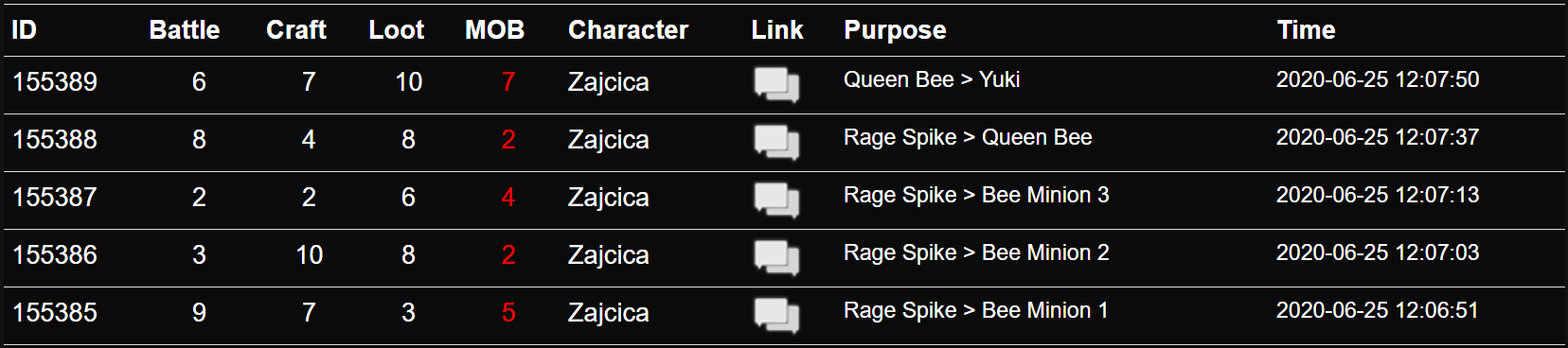The height and width of the screenshot is (348, 1568).
Task: Open chat link icon for roll 155386
Action: pos(776,257)
